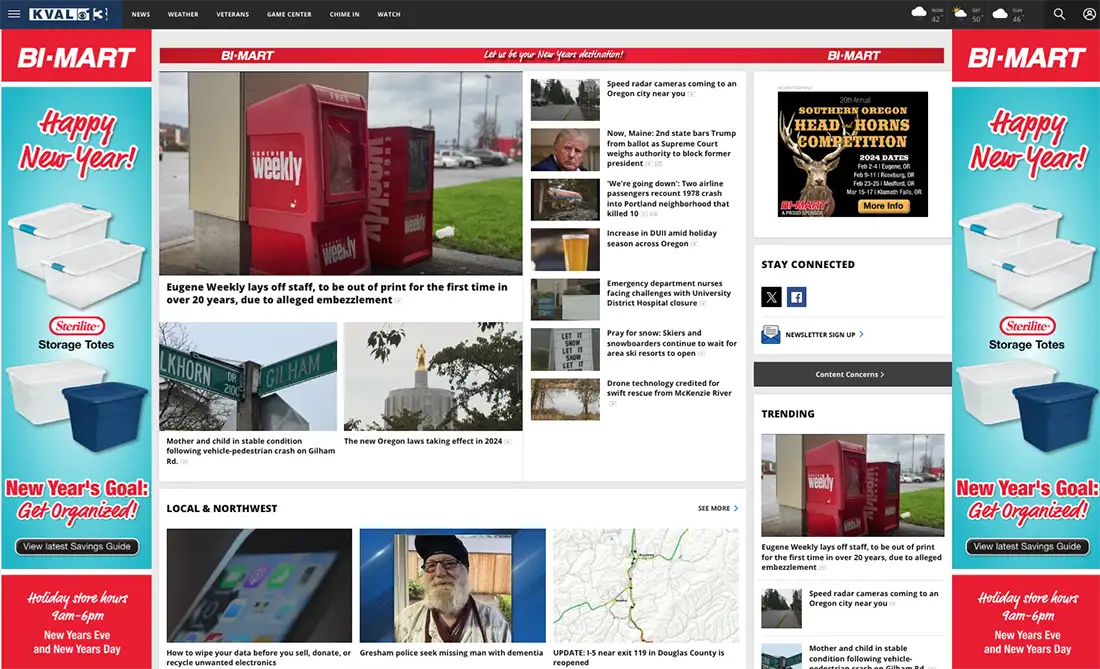
Task: Open the Veterans menu item
Action: coord(232,14)
